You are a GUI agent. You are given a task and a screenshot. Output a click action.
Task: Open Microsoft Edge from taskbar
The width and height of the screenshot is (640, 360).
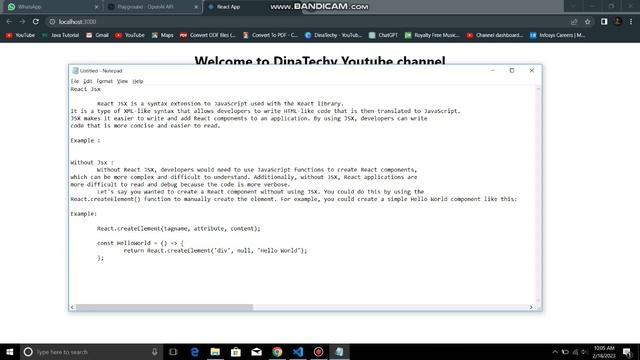click(195, 352)
